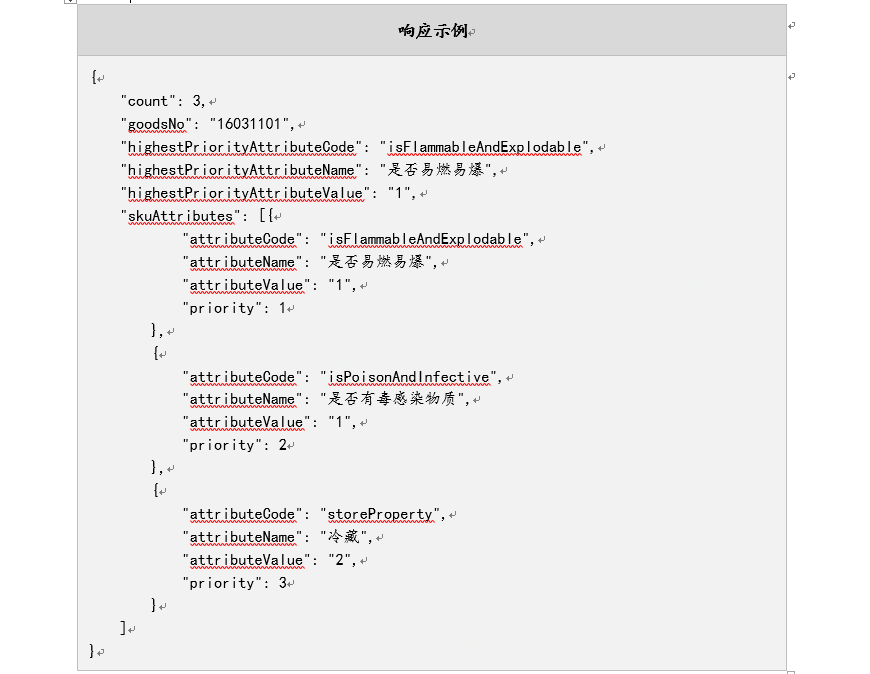Click the "storeProperty" attribute code value
Screen dimensions: 870x674
click(382, 514)
